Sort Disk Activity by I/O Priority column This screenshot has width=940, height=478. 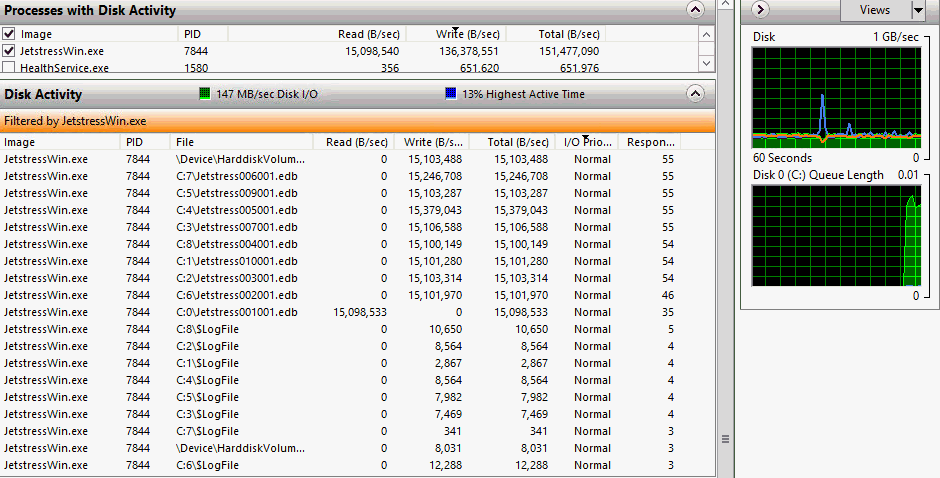[587, 142]
